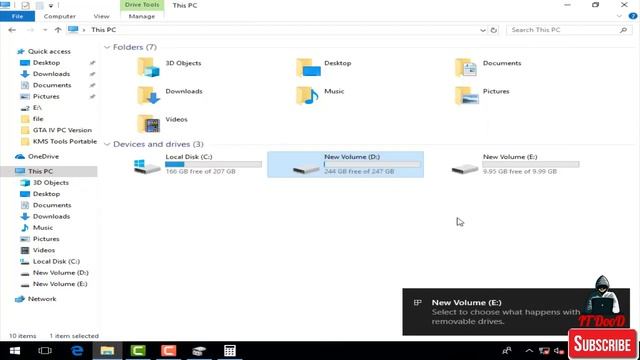The image size is (640, 360).
Task: Select the New Volume (D:) drive
Action: coord(345,164)
